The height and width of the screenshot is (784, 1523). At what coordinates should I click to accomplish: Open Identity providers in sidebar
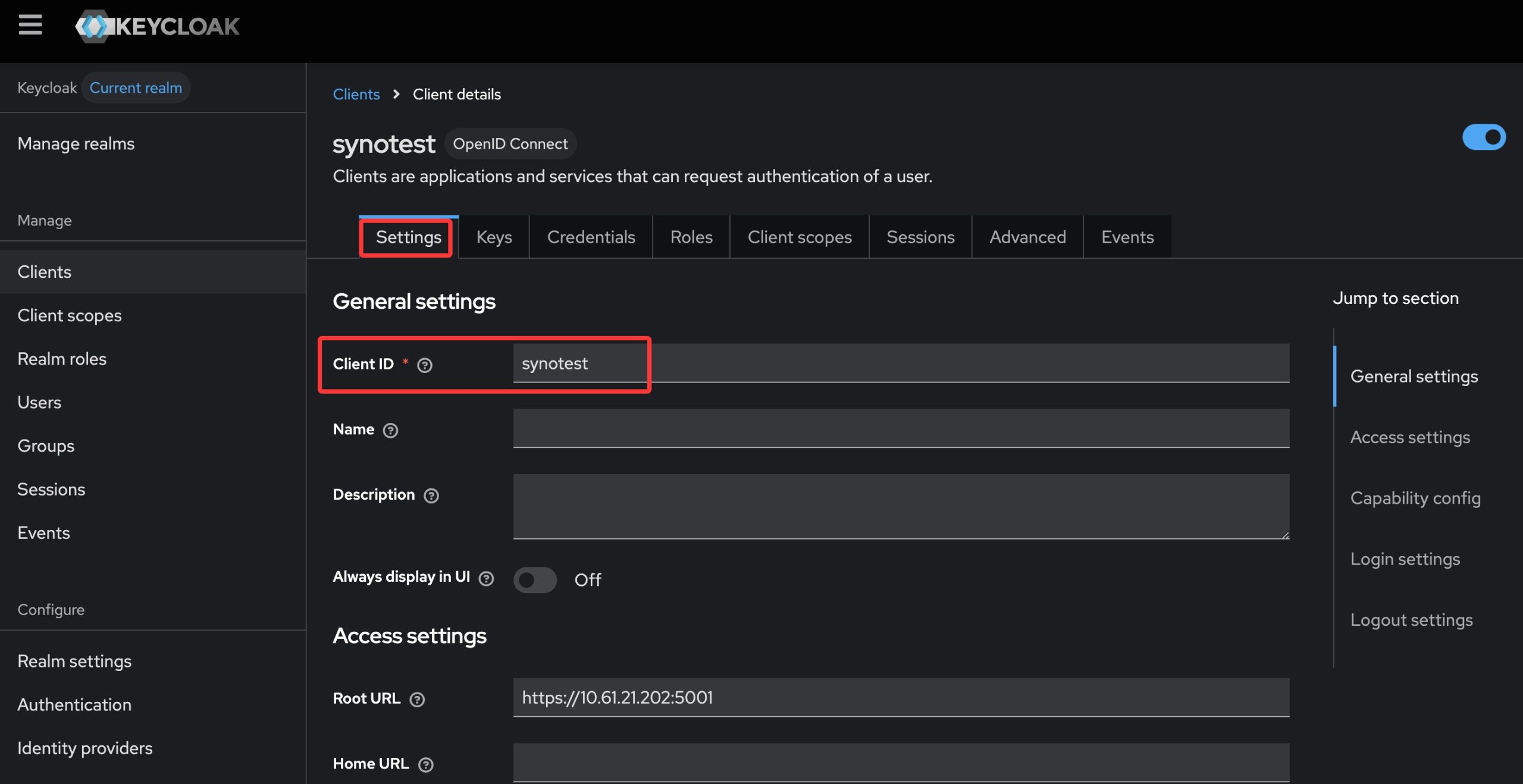(153, 748)
